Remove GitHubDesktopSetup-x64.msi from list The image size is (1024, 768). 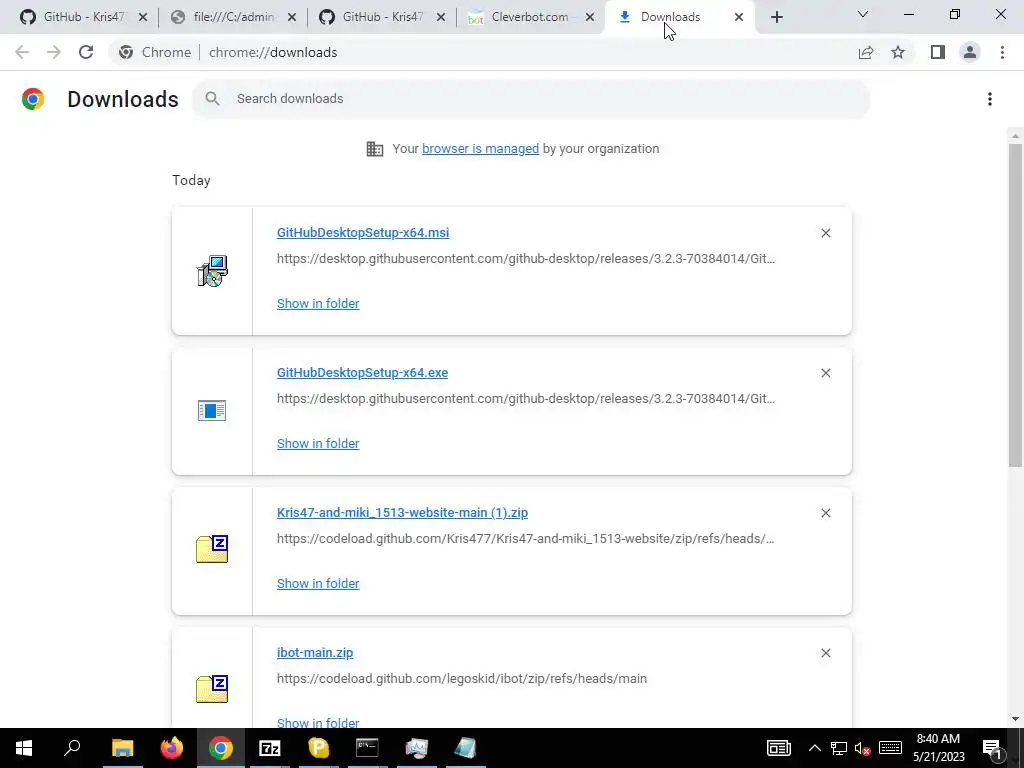pyautogui.click(x=825, y=233)
